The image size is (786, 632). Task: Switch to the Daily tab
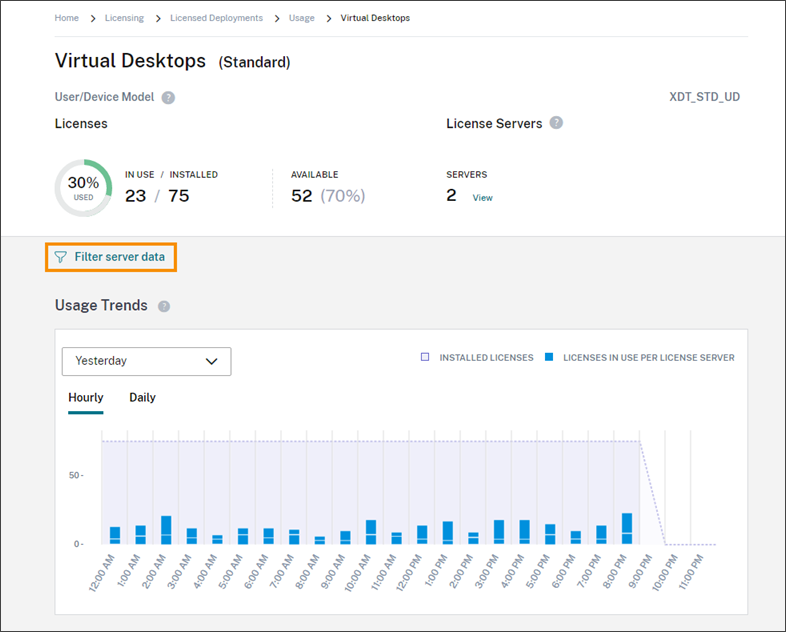142,398
